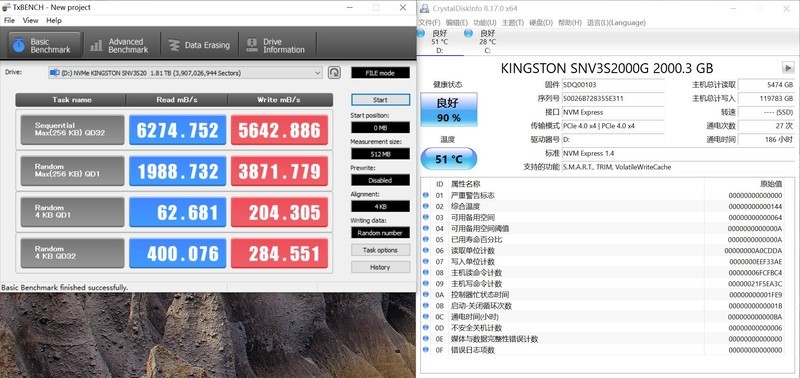Open the Alignment 4 KB selector
Screen dimensions: 800x378
pos(380,206)
